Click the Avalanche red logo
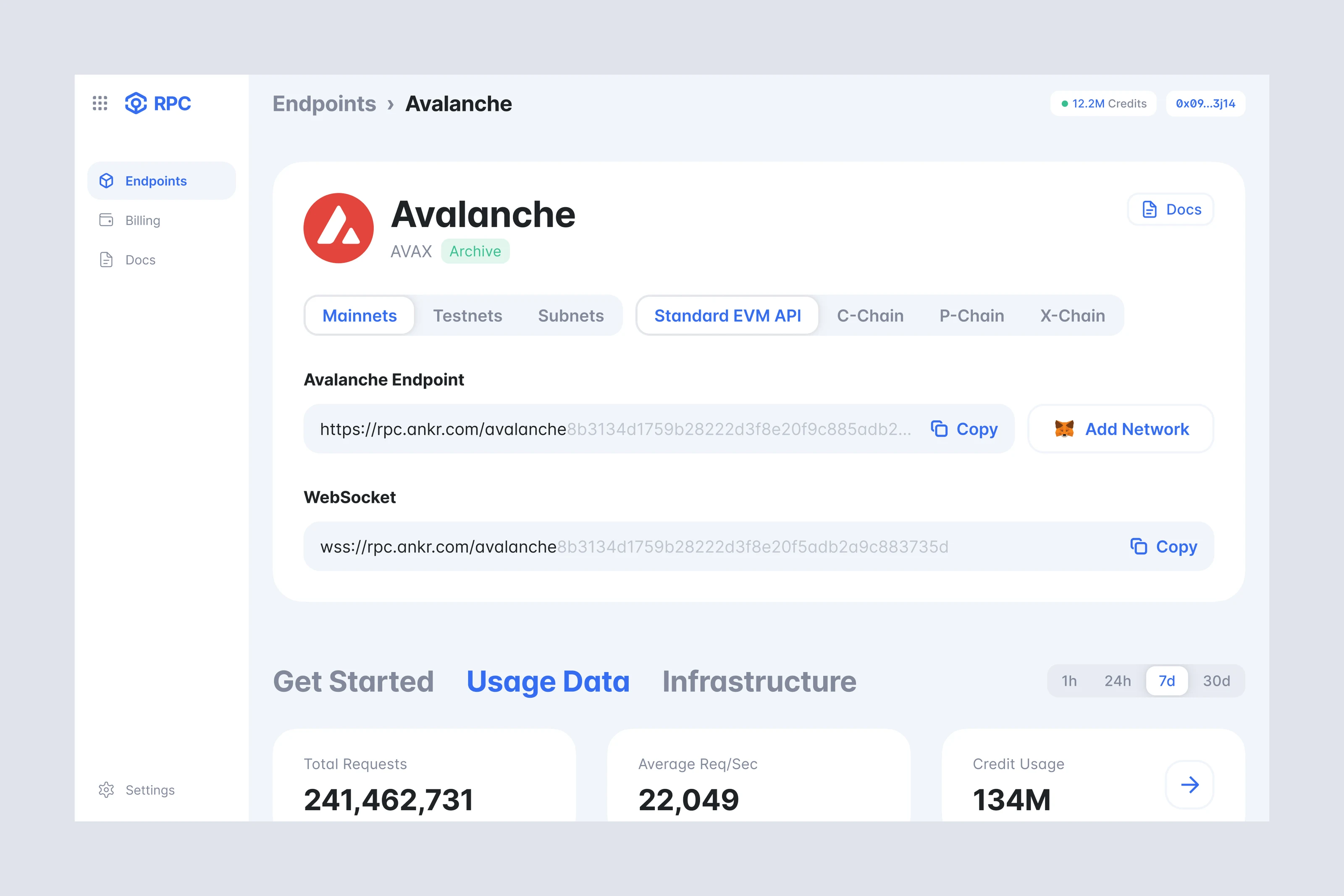Image resolution: width=1344 pixels, height=896 pixels. (339, 228)
